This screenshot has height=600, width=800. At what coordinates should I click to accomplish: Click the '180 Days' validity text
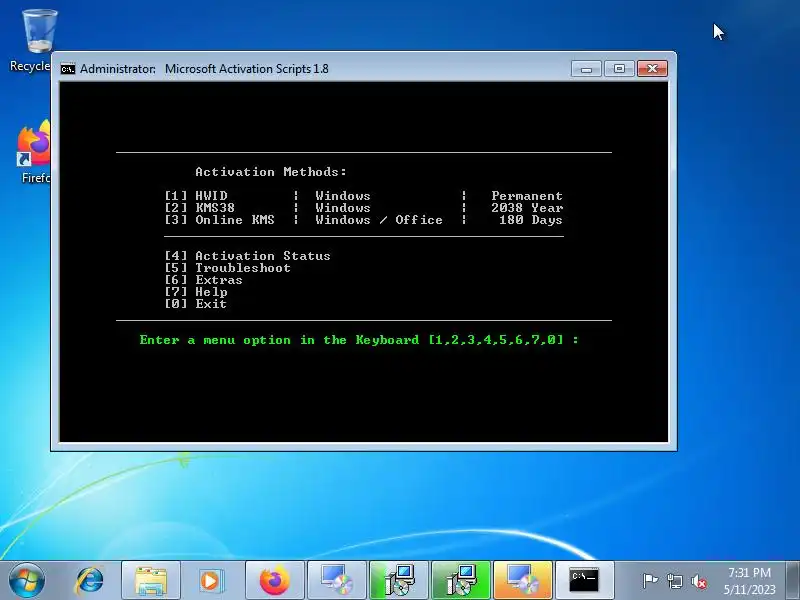pos(531,220)
